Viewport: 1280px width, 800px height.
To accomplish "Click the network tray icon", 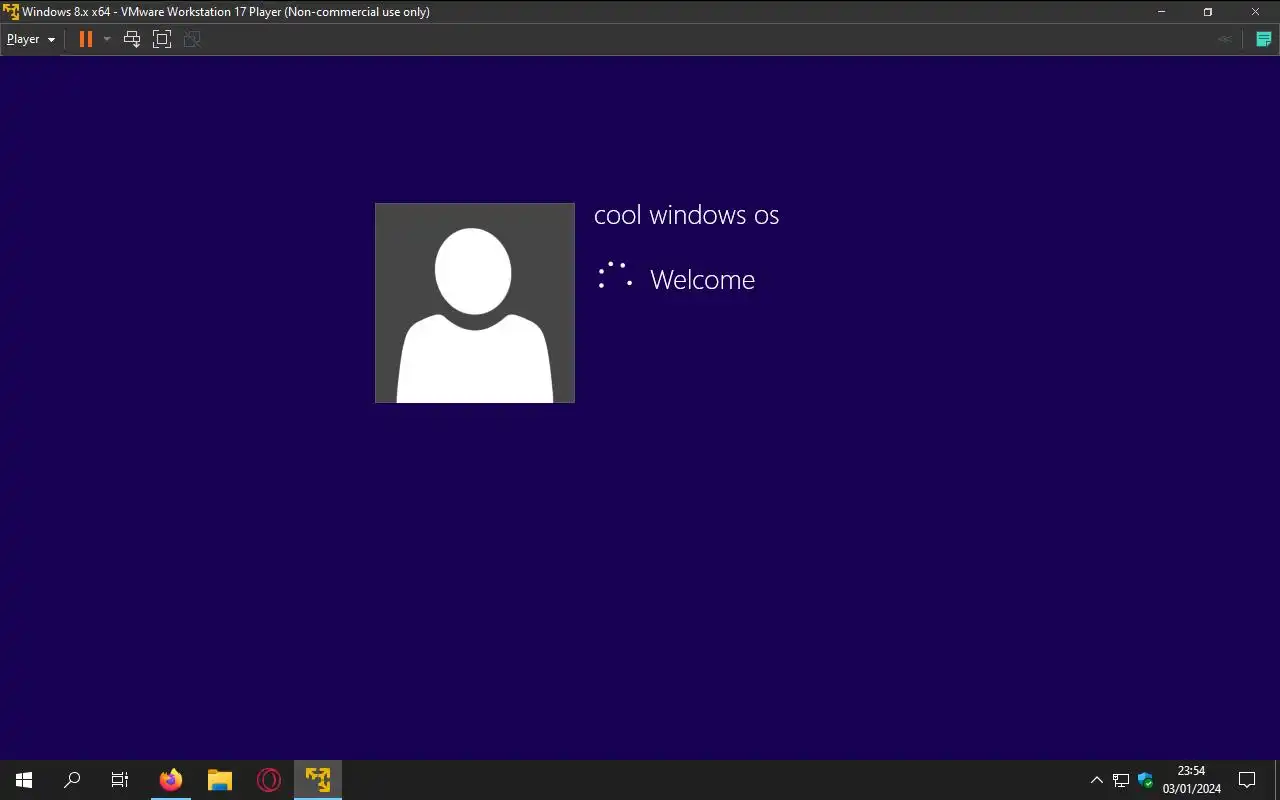I will [x=1121, y=780].
